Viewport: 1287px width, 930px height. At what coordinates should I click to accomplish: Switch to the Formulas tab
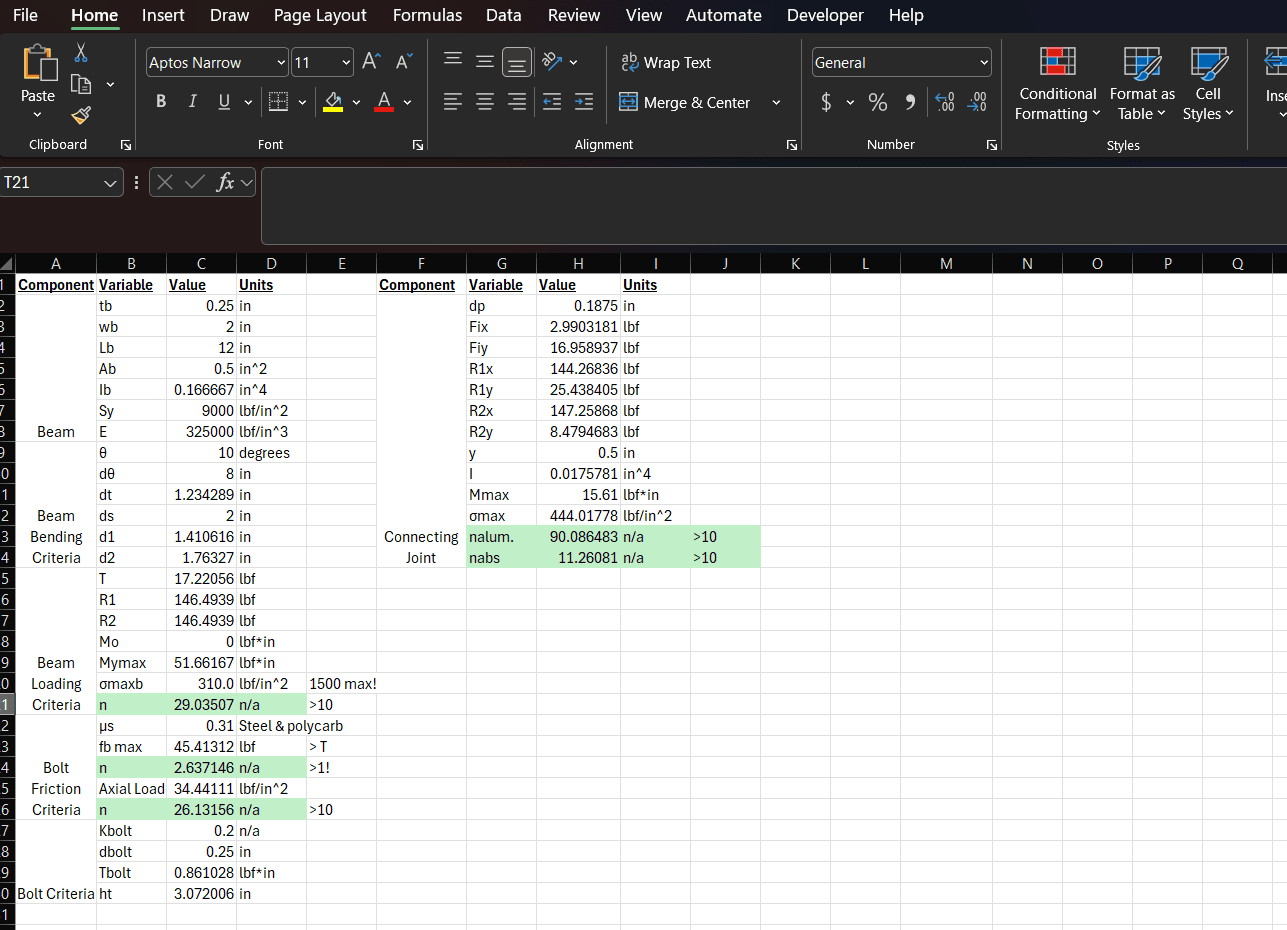click(x=427, y=15)
